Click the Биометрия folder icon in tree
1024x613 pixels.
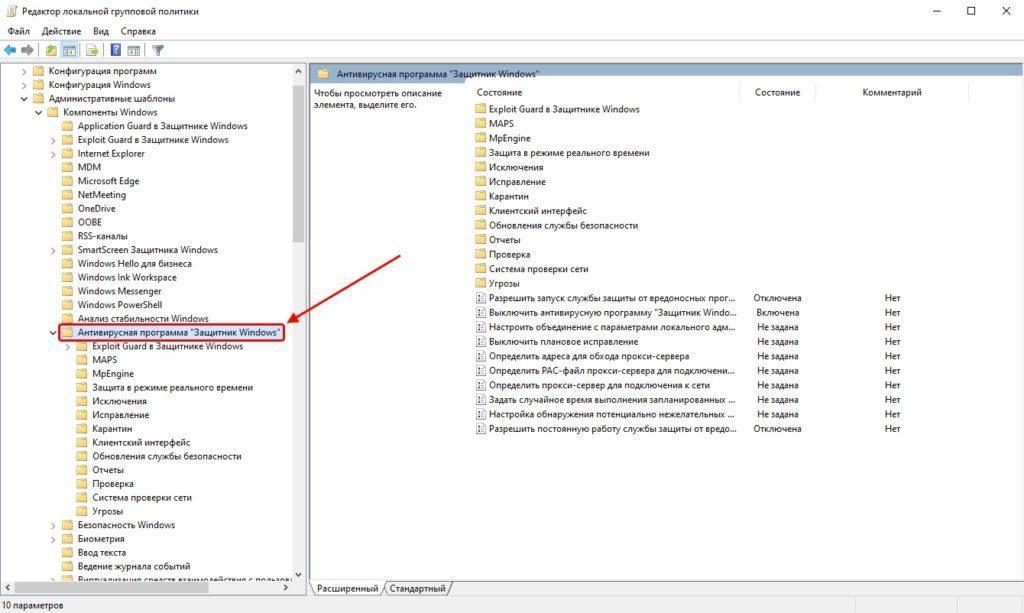coord(67,539)
